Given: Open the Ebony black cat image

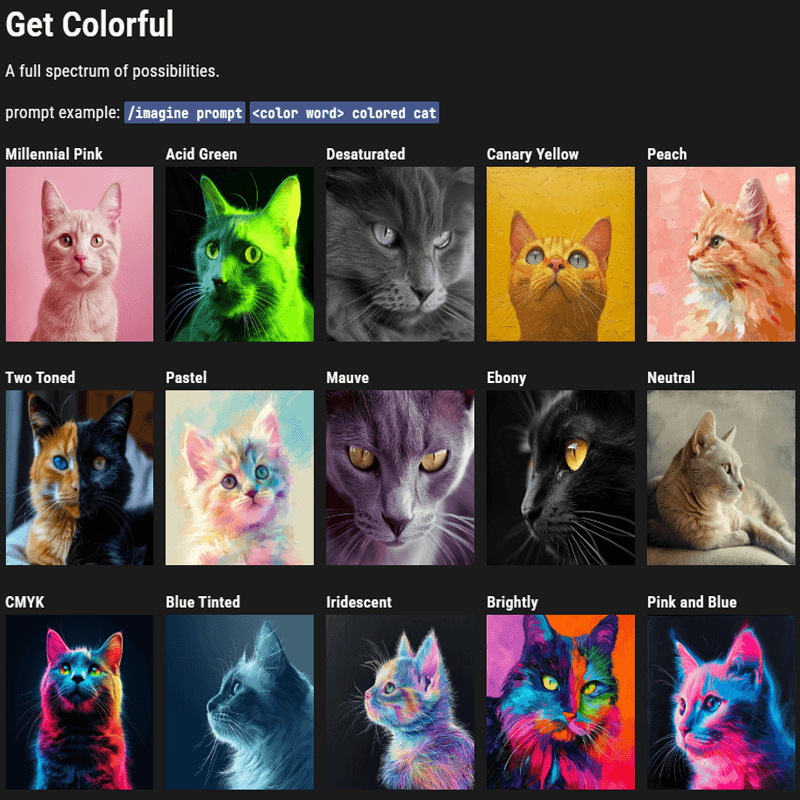Looking at the screenshot, I should click(561, 477).
